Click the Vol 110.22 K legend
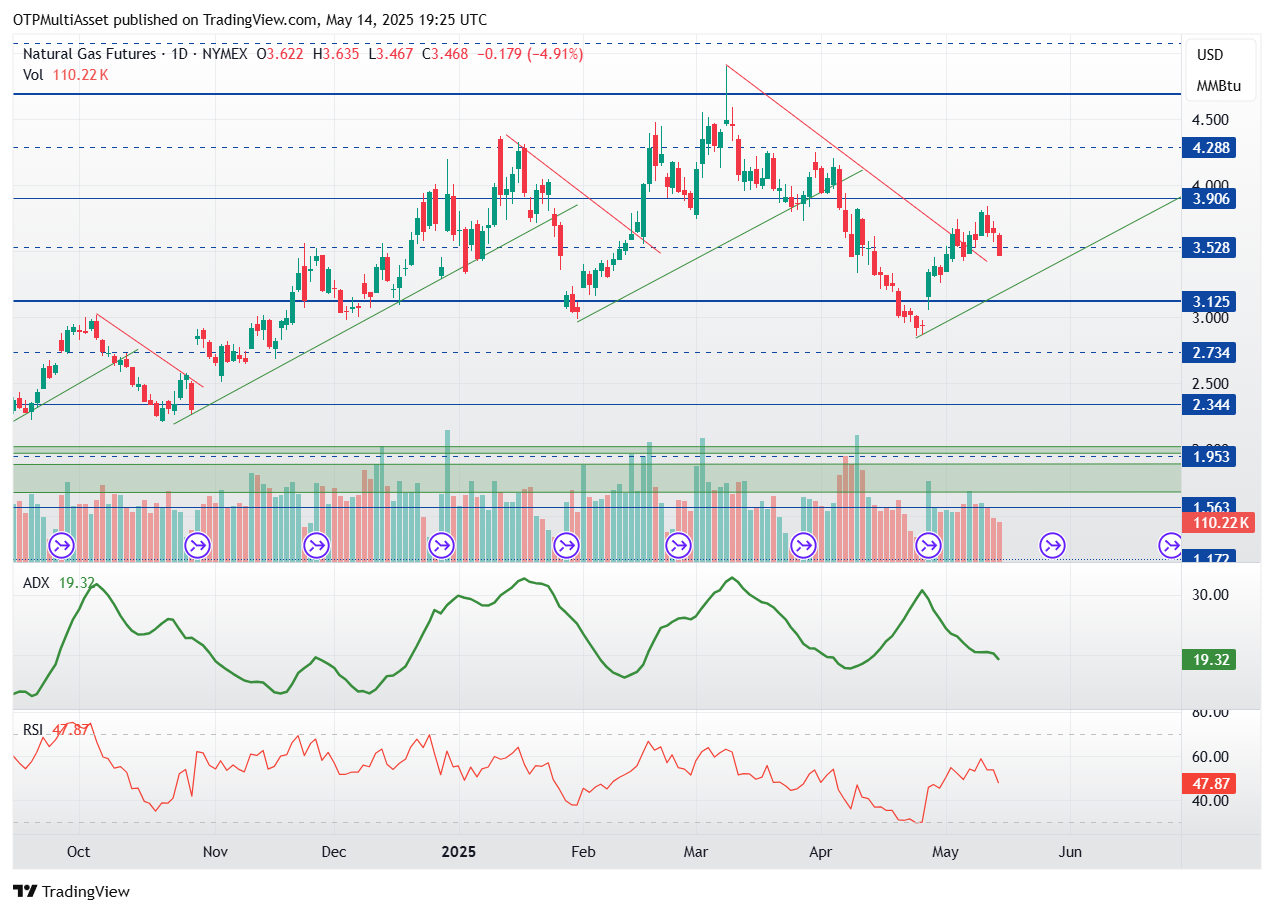 [x=65, y=75]
